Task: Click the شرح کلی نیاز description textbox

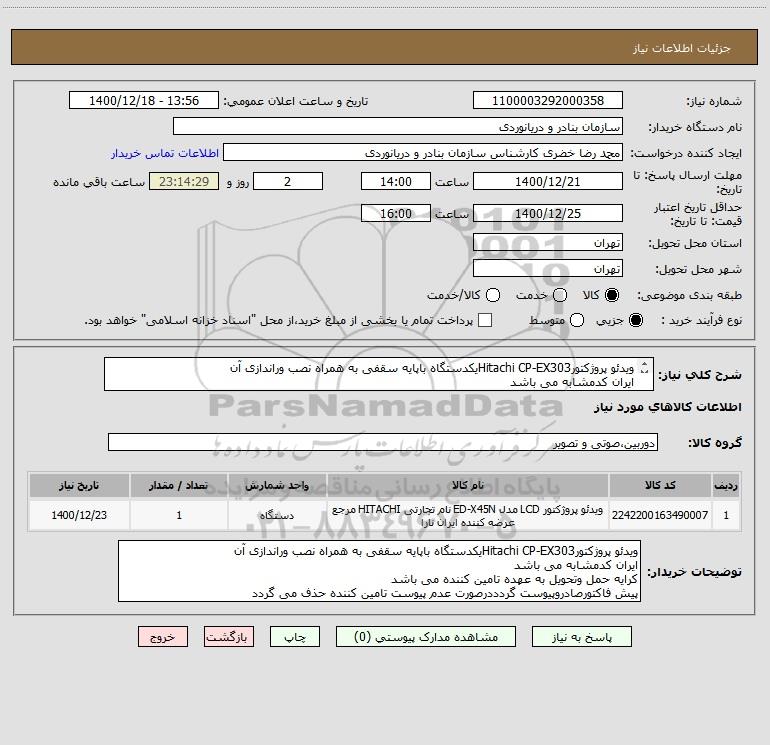Action: point(379,374)
